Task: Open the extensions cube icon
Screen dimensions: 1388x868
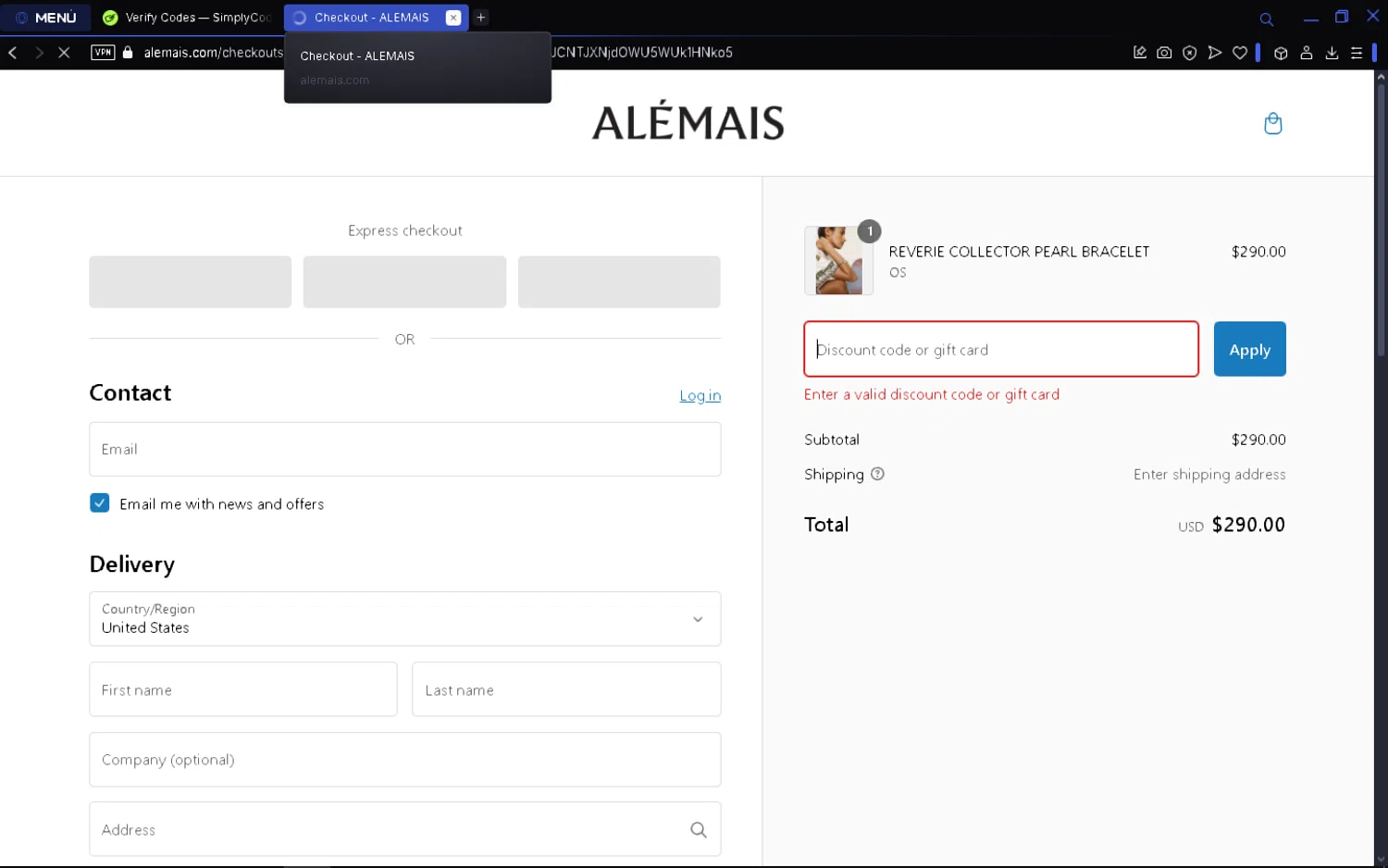Action: click(1281, 53)
